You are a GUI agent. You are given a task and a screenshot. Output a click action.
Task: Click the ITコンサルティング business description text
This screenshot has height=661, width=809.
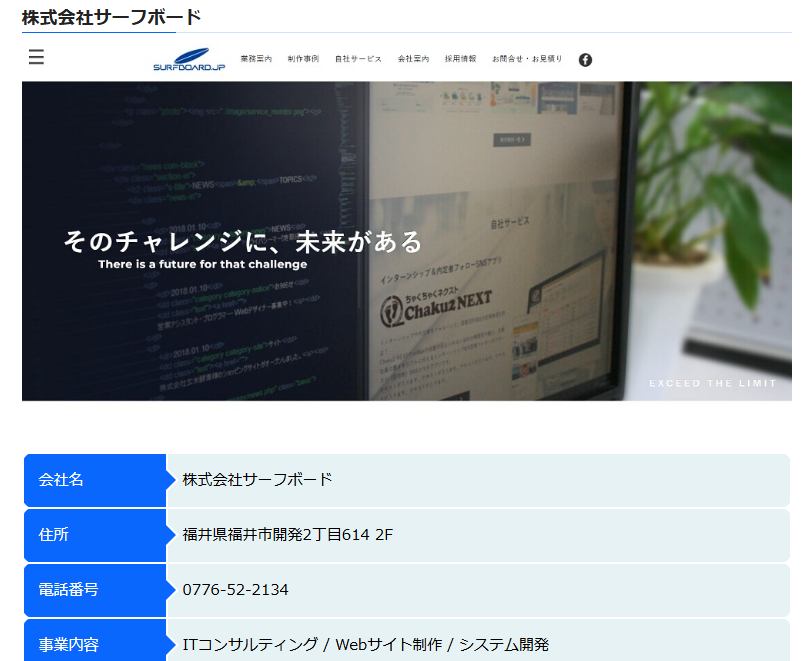click(x=365, y=644)
